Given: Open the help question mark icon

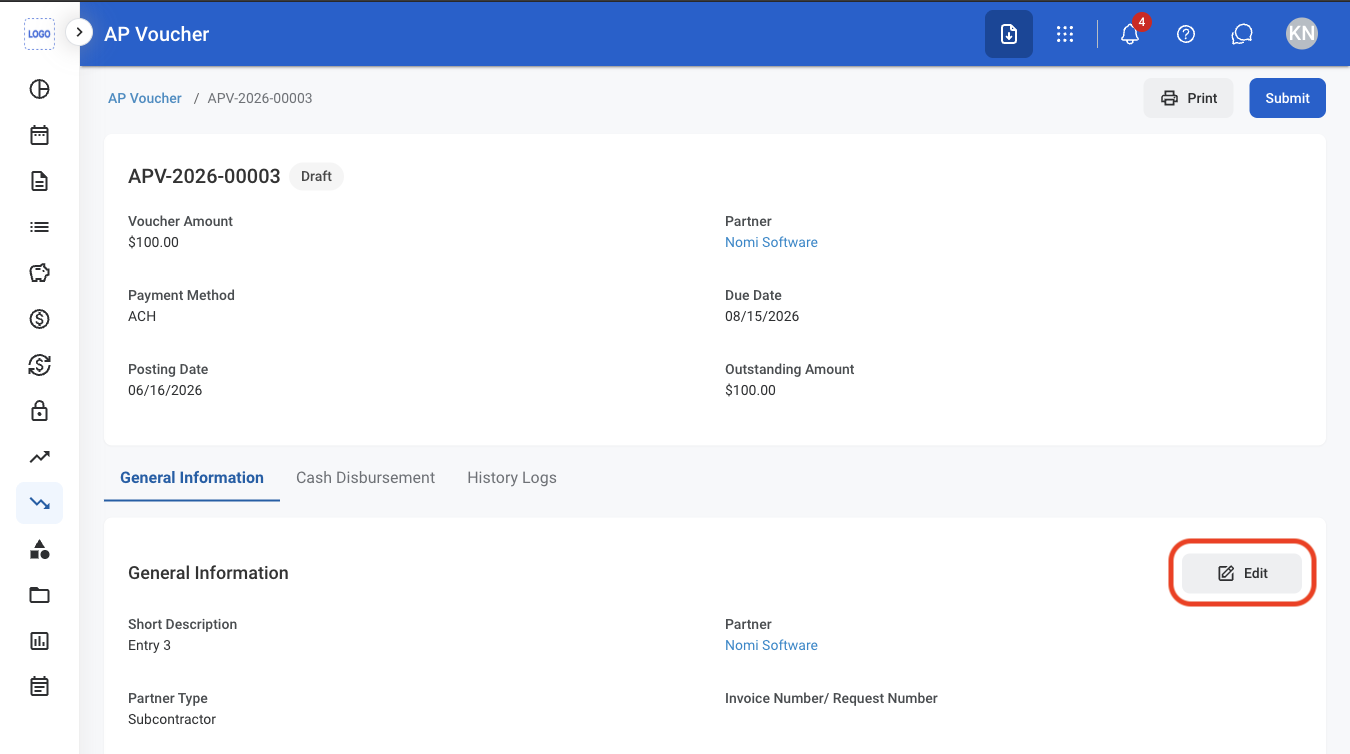Looking at the screenshot, I should click(1186, 34).
